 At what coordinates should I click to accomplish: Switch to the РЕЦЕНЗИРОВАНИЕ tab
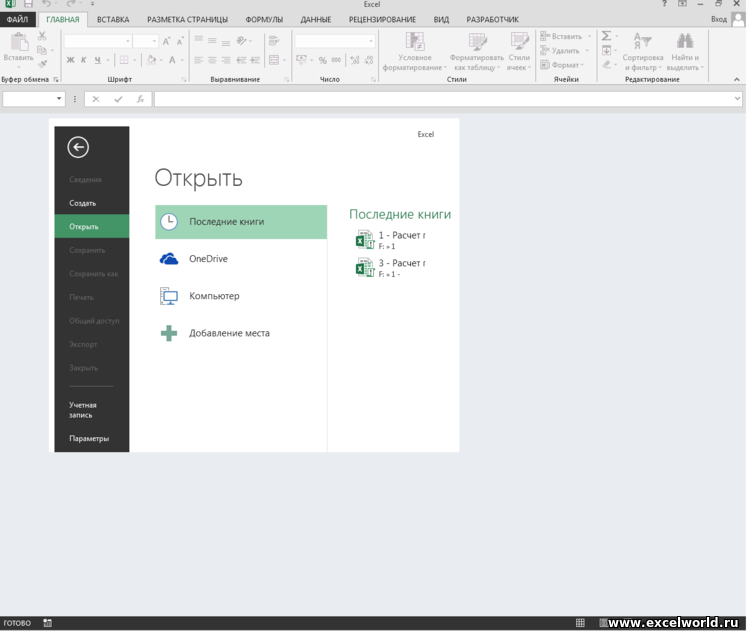382,20
